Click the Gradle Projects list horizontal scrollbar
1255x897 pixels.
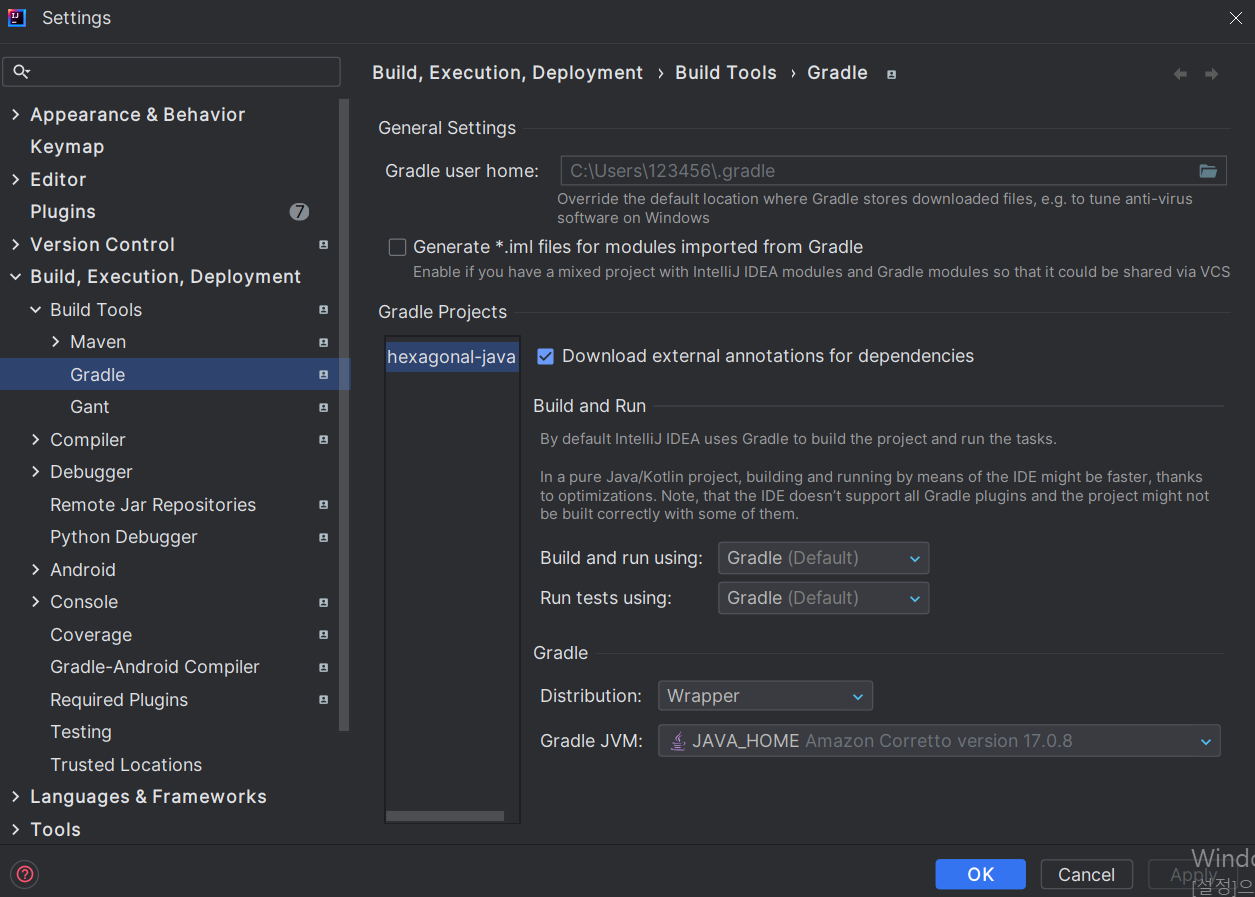(445, 816)
